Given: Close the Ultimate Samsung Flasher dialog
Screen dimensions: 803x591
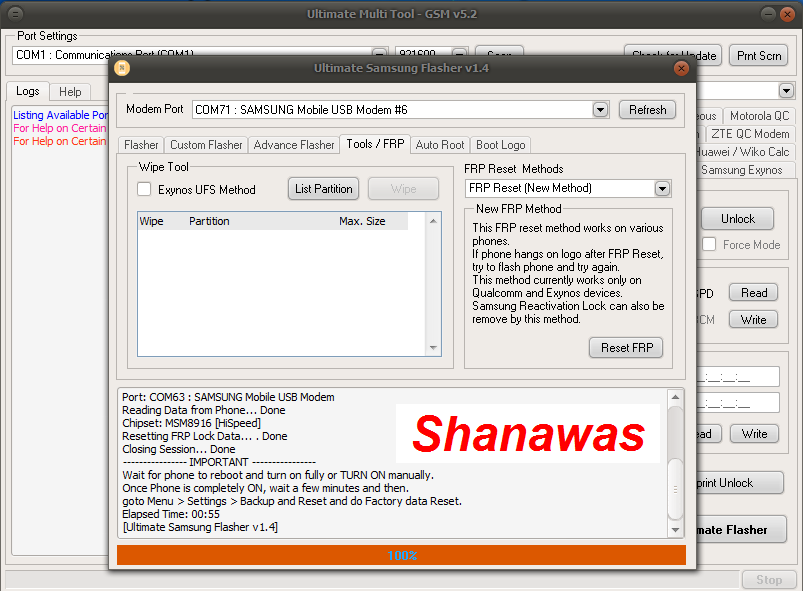Looking at the screenshot, I should click(x=681, y=68).
